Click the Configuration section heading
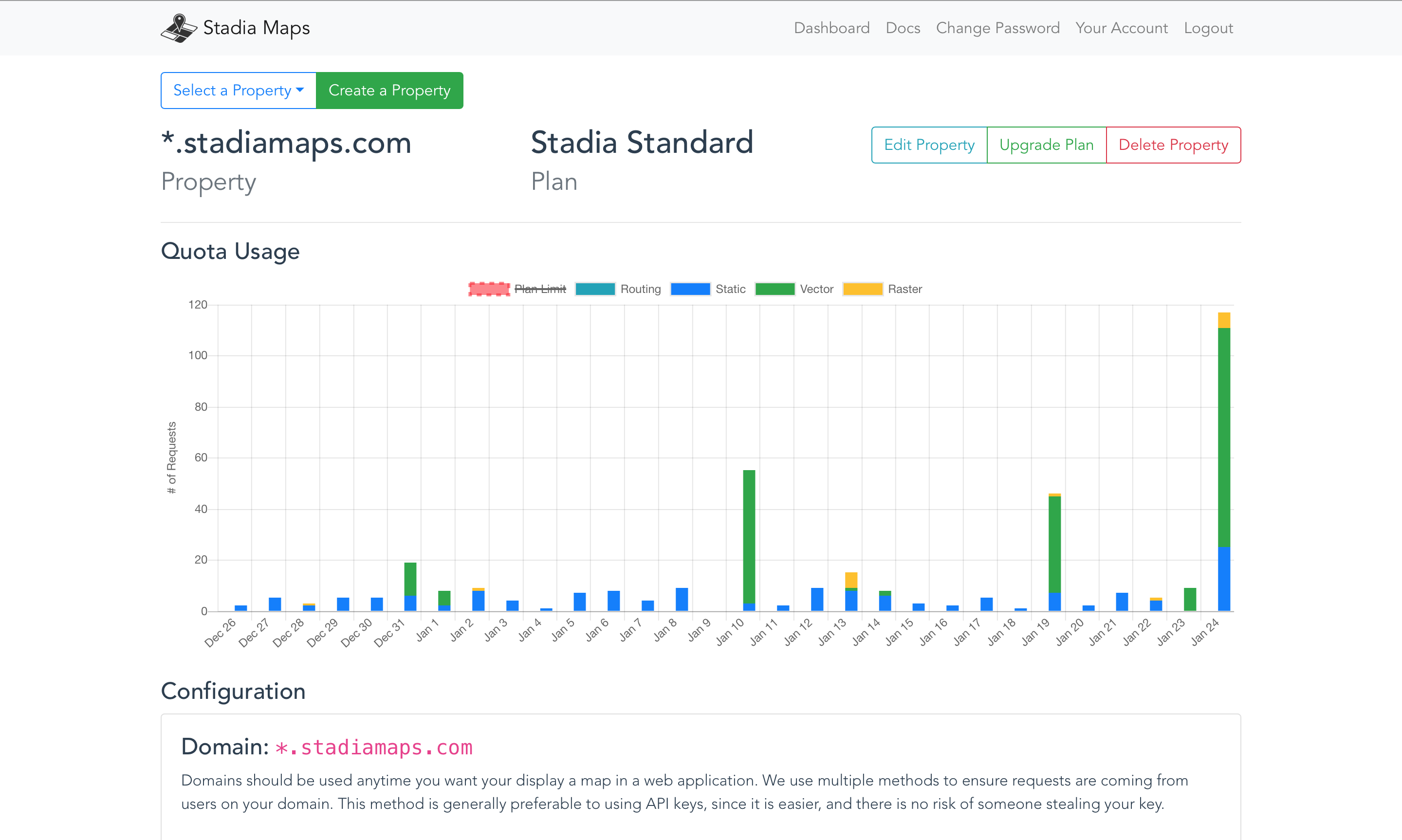 pos(233,691)
